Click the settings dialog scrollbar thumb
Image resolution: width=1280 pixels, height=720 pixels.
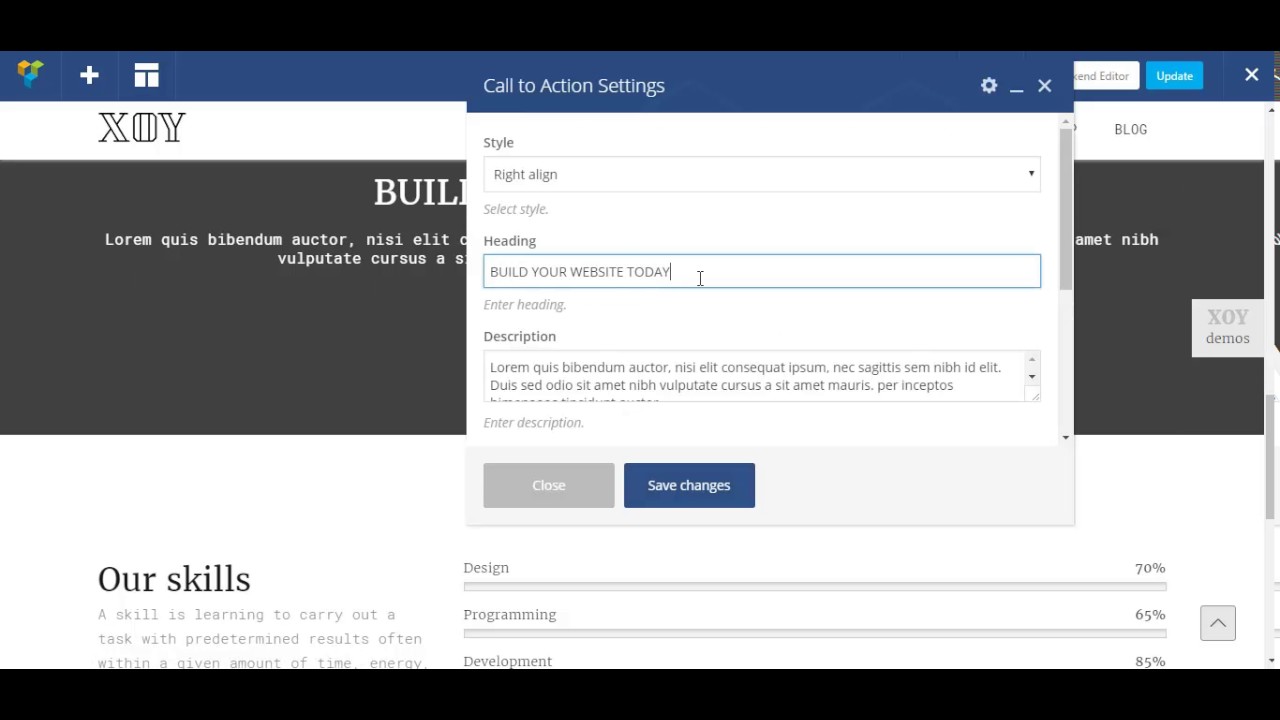[x=1066, y=210]
